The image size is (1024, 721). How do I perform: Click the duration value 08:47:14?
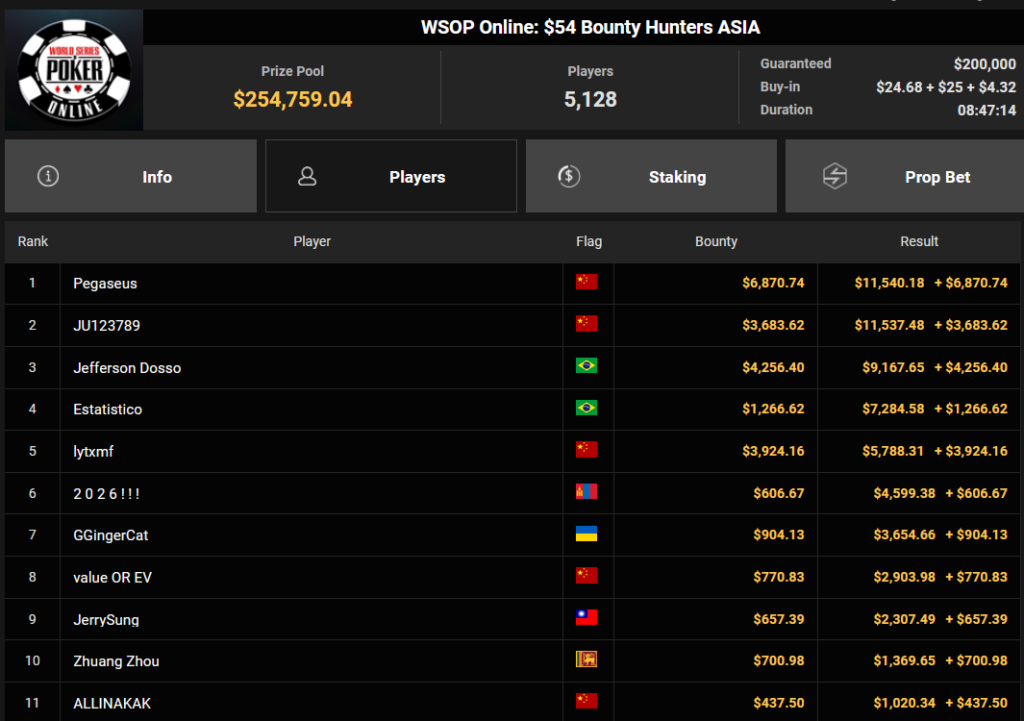[987, 110]
